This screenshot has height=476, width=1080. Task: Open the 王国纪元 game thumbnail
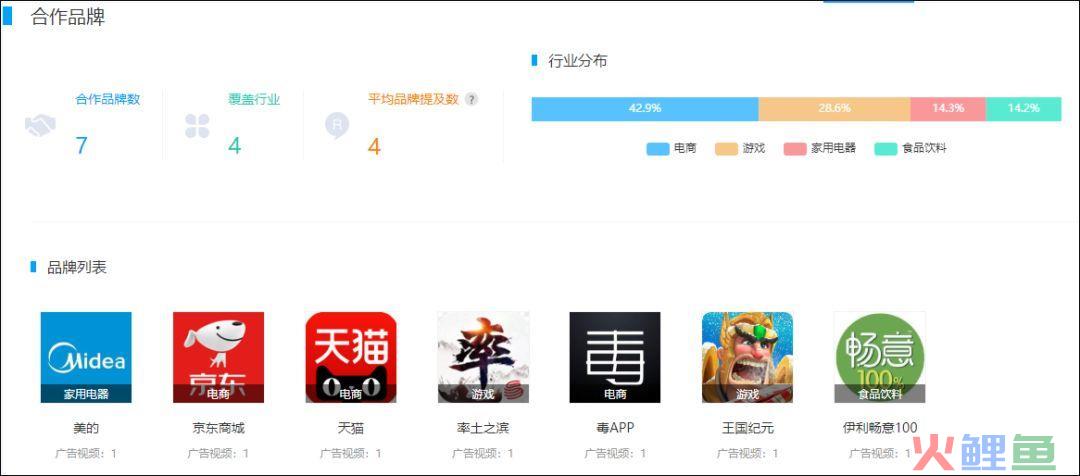click(747, 357)
